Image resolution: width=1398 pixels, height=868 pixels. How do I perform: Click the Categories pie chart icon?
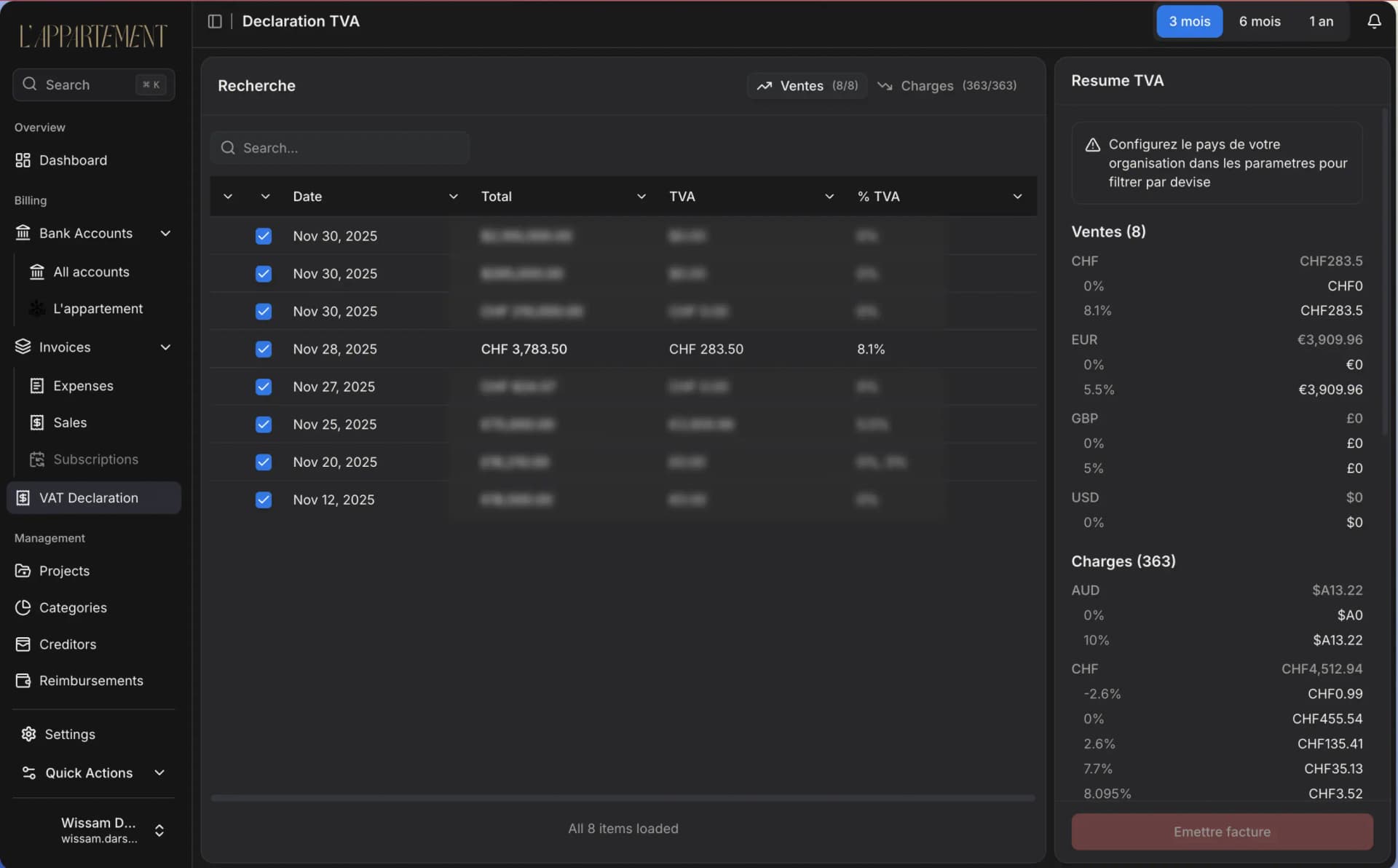[23, 607]
